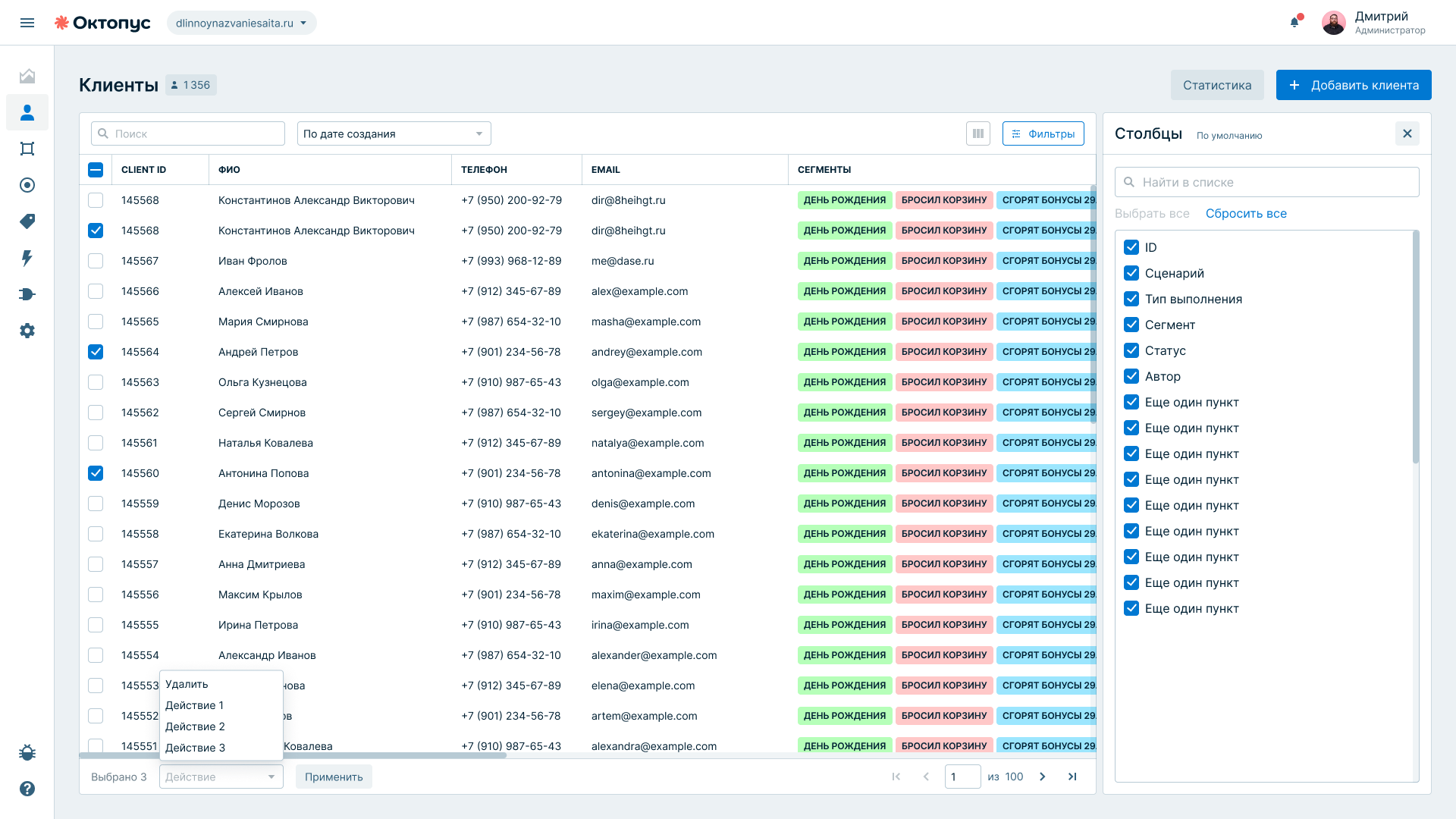Open notifications bell icon
This screenshot has height=819, width=1456.
click(x=1294, y=22)
